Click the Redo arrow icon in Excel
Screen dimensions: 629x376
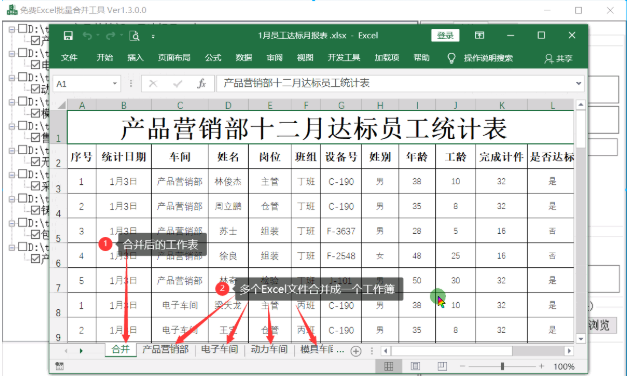click(110, 36)
